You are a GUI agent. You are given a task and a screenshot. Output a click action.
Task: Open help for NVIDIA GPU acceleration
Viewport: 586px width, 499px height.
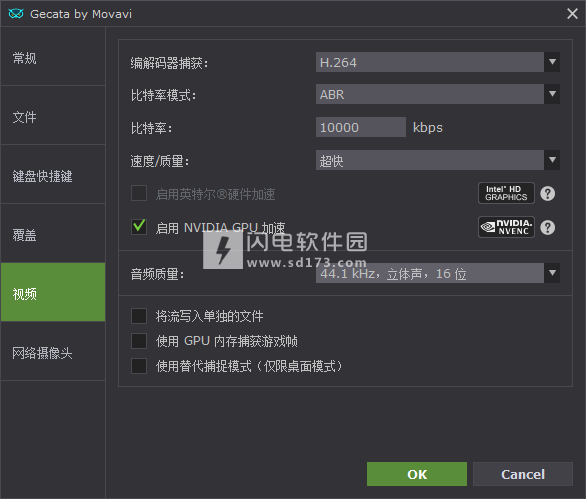point(548,227)
